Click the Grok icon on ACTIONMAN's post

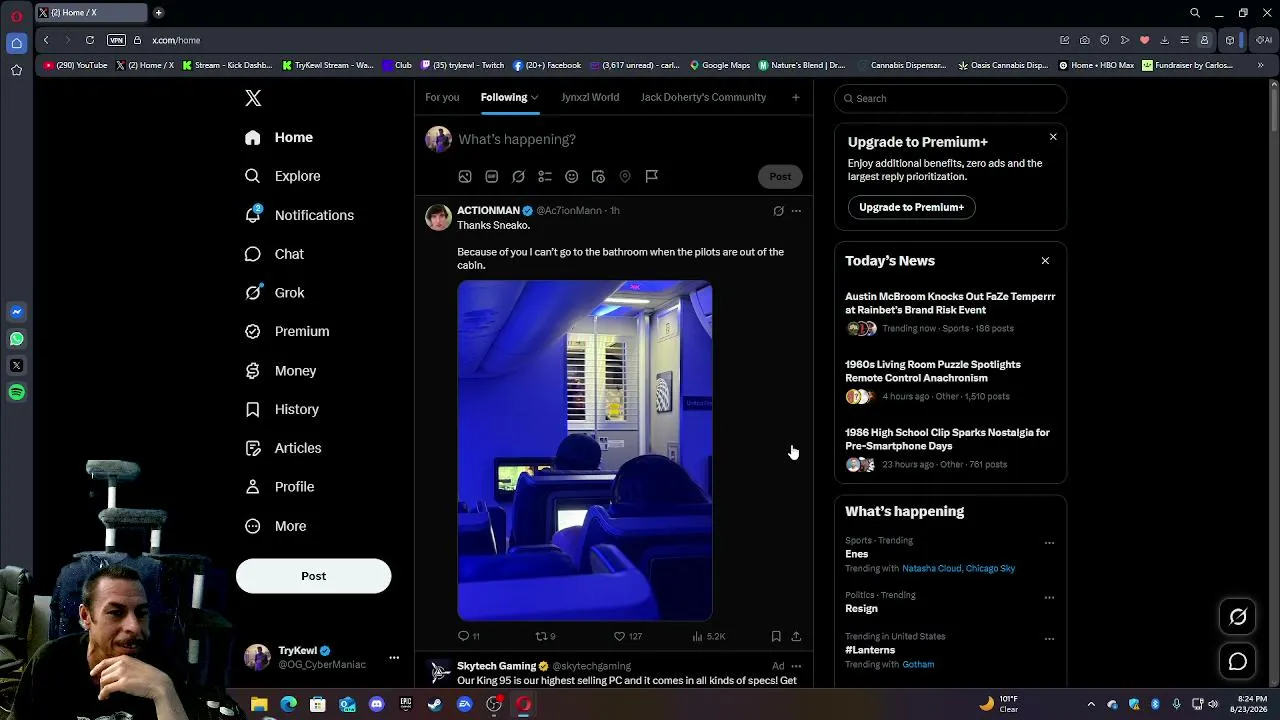click(x=778, y=211)
